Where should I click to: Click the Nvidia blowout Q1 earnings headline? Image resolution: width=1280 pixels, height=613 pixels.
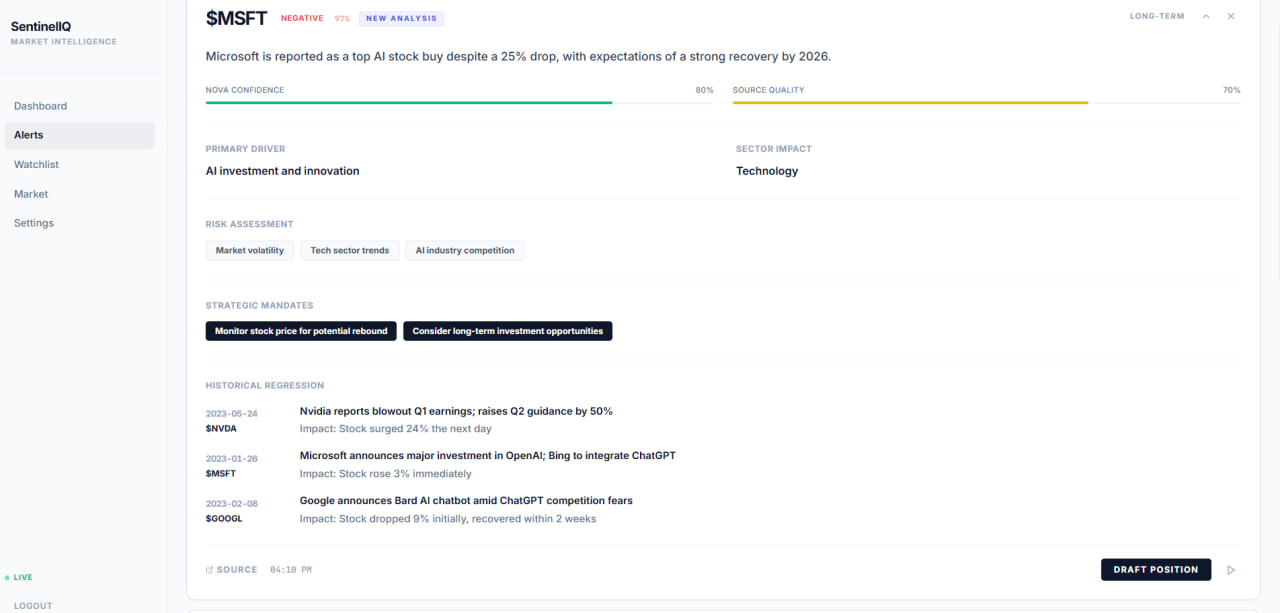pyautogui.click(x=456, y=411)
